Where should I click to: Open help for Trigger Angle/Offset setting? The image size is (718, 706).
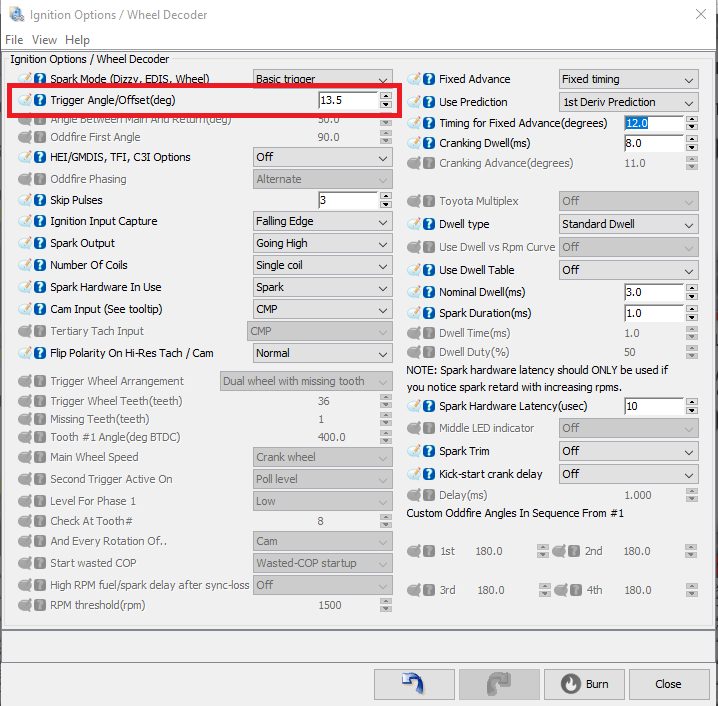tap(40, 100)
